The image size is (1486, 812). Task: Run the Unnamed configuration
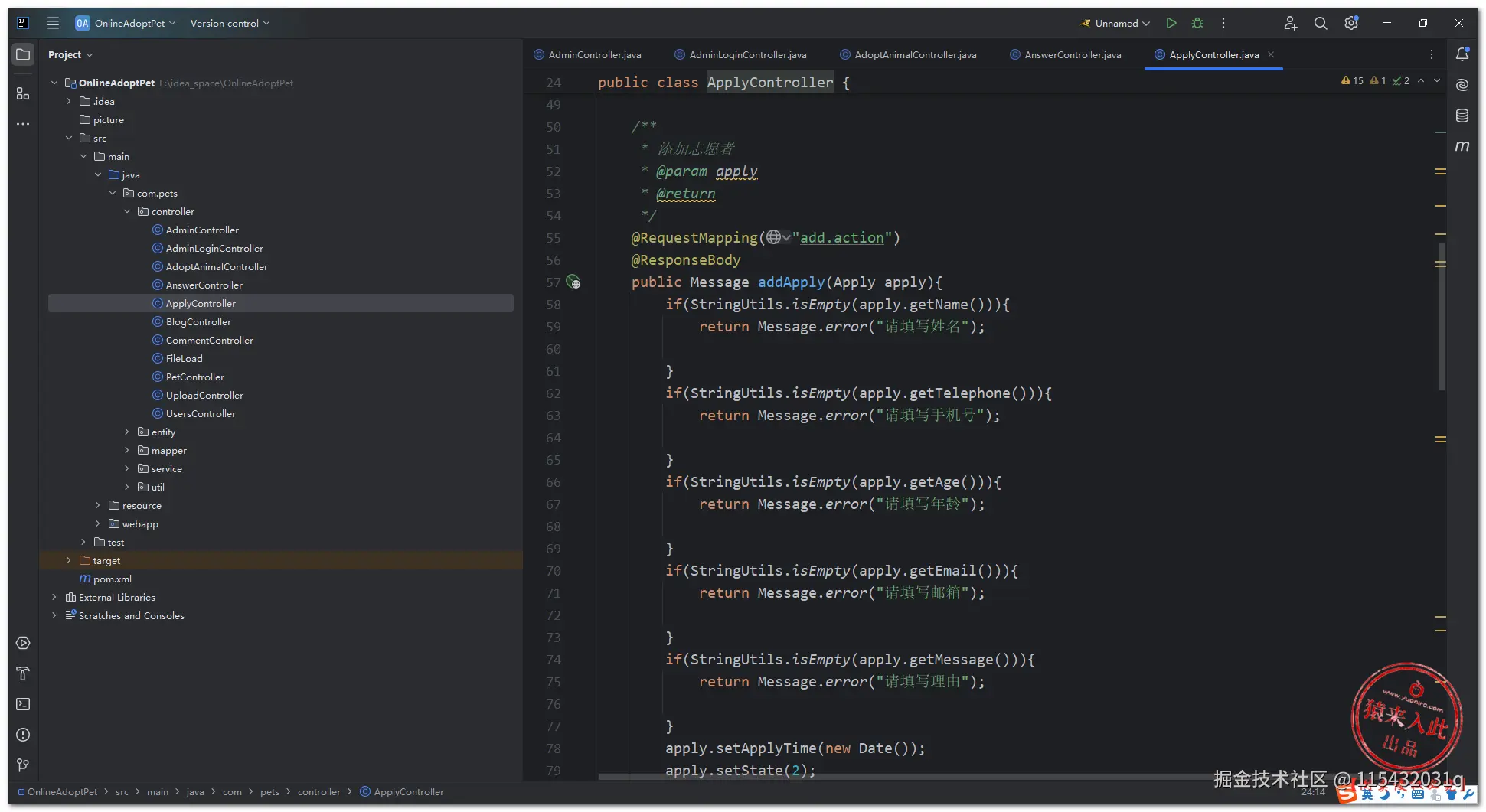tap(1171, 23)
